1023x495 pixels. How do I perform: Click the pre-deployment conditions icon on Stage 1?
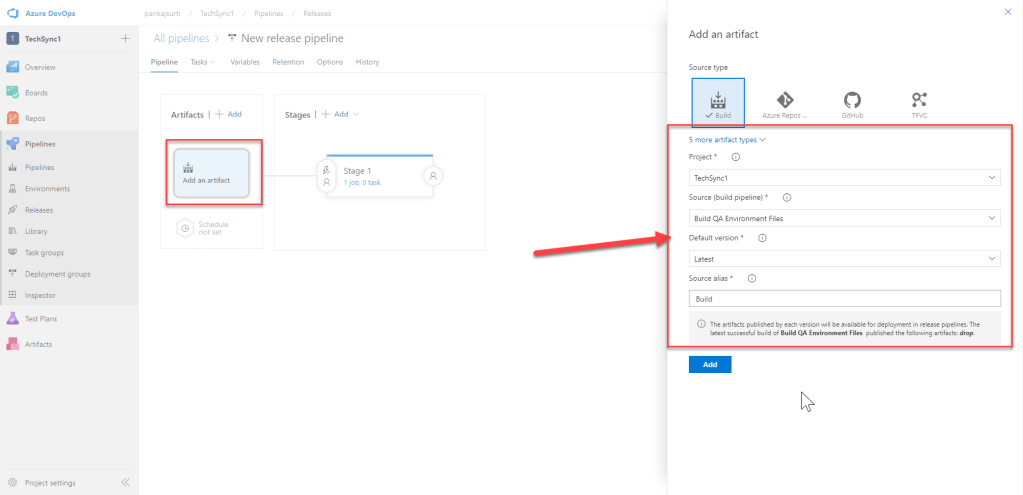click(326, 176)
